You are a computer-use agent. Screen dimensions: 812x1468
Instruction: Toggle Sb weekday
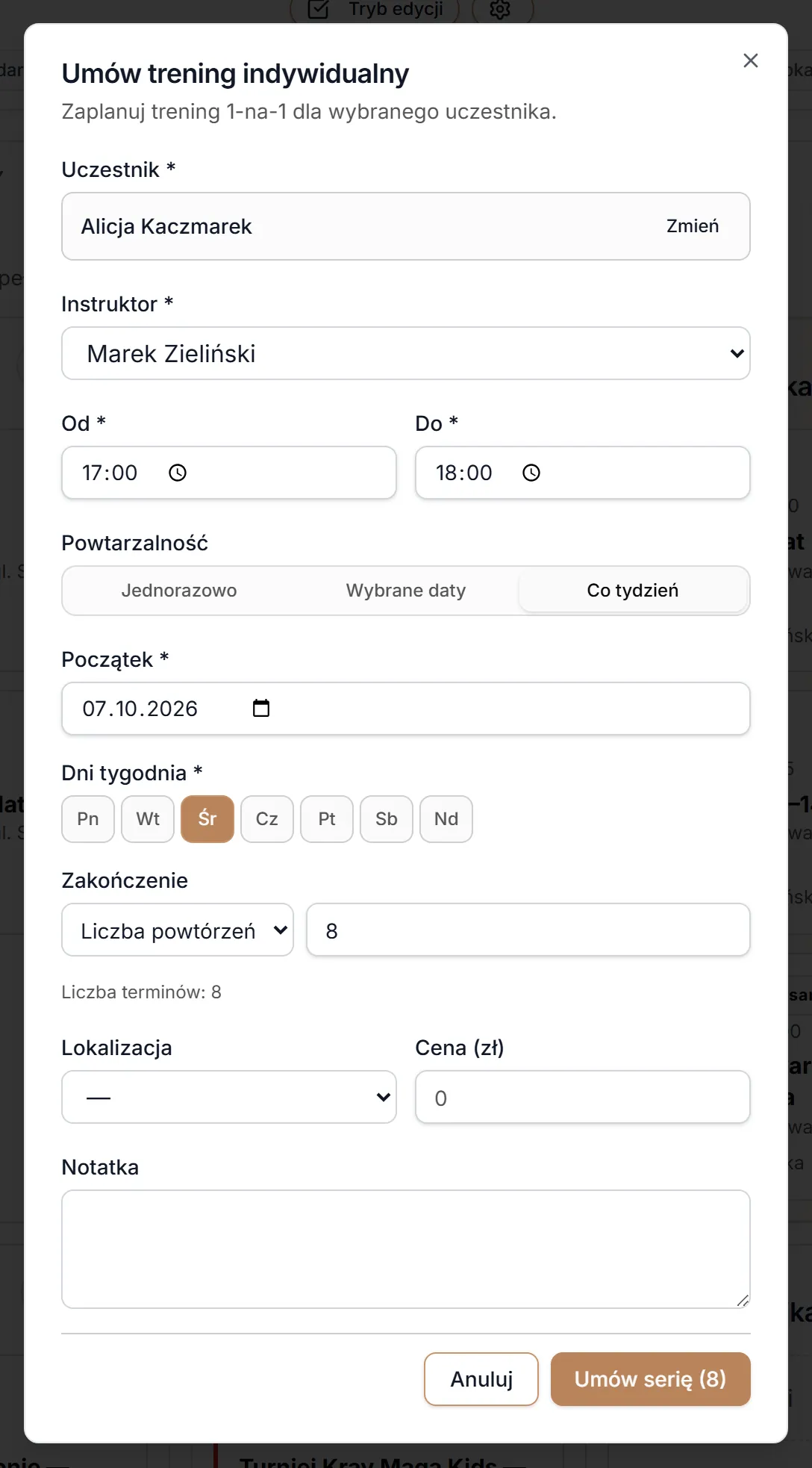(387, 819)
